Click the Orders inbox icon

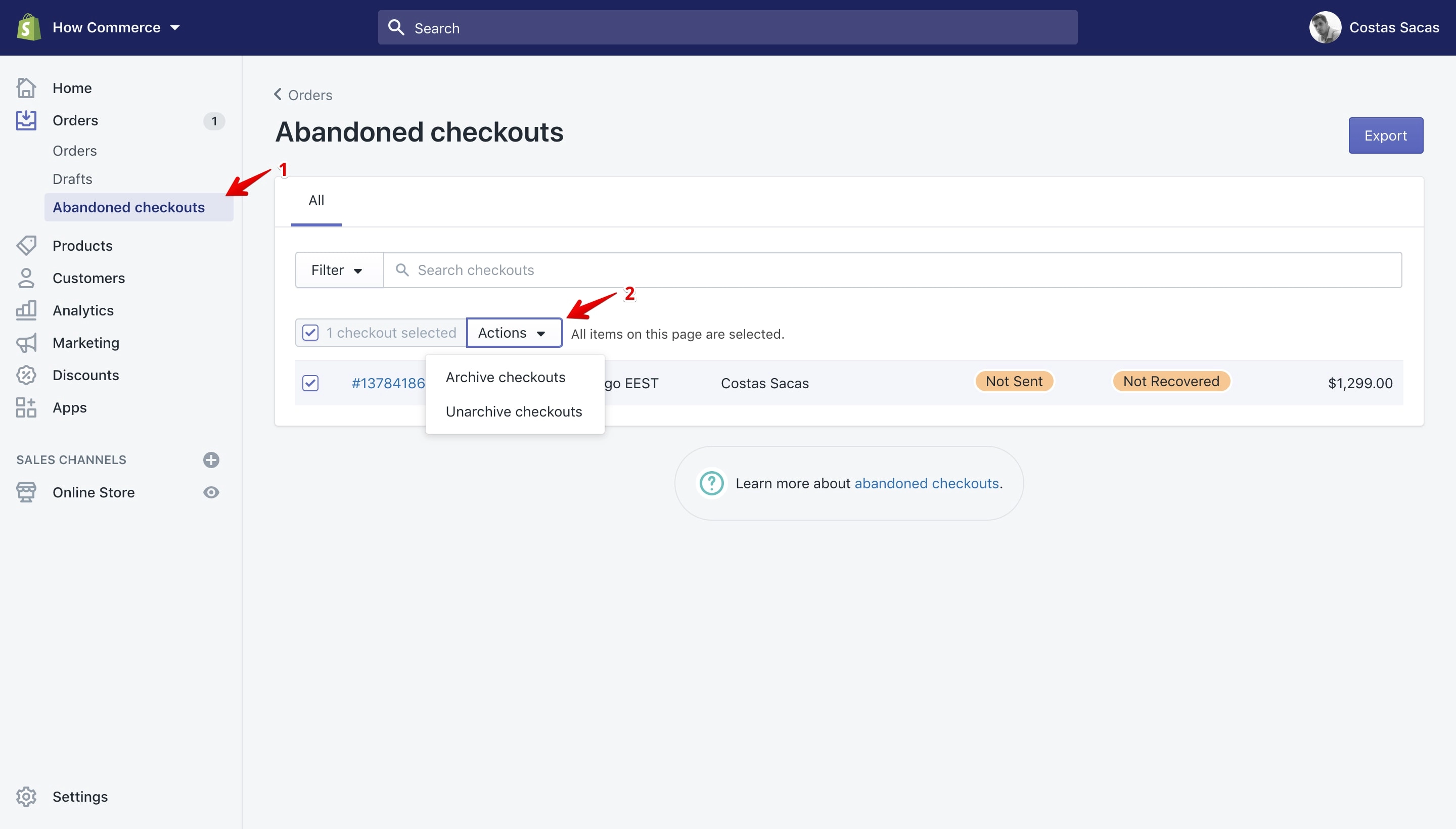point(26,120)
